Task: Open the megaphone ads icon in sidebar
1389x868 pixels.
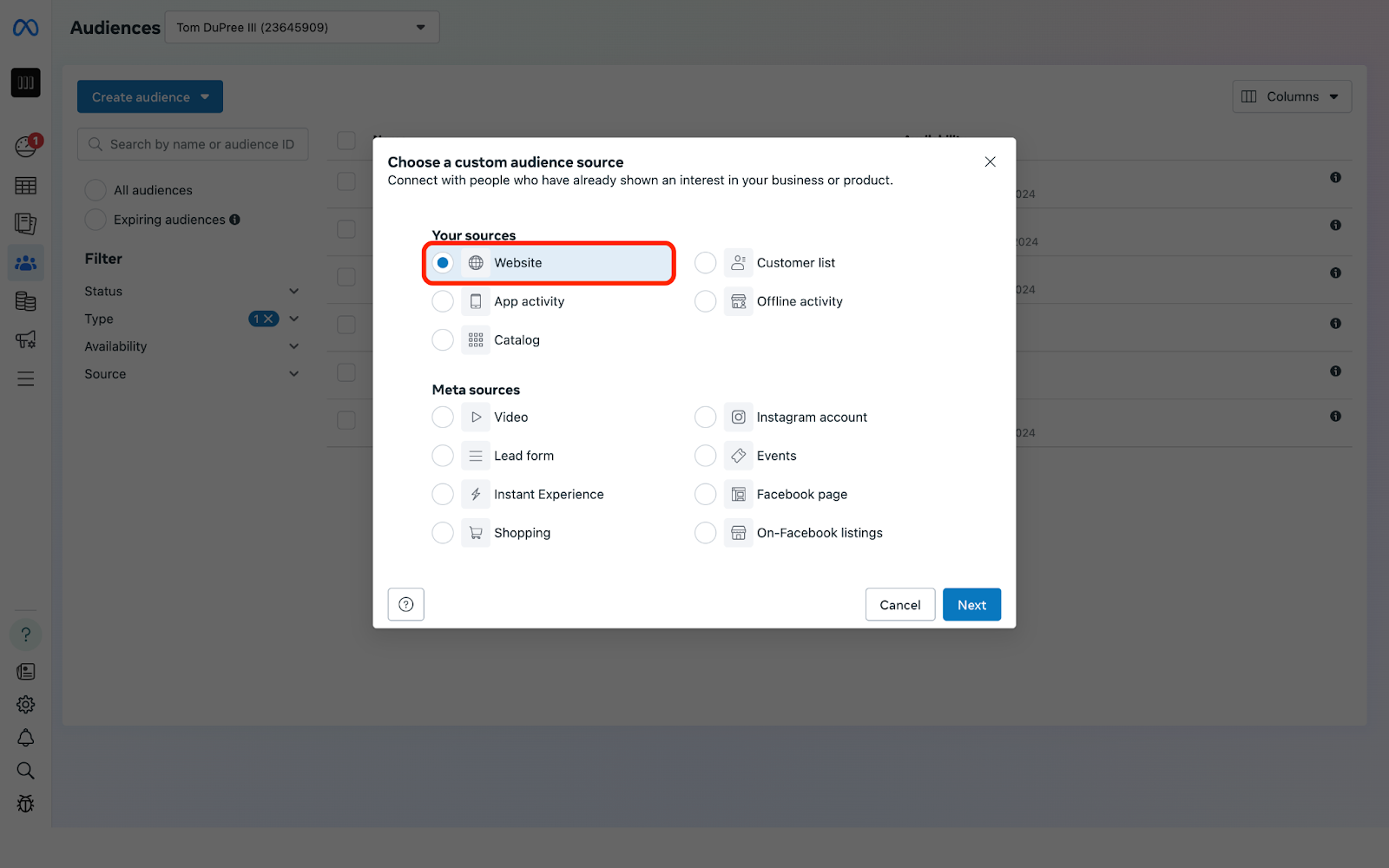Action: point(25,339)
